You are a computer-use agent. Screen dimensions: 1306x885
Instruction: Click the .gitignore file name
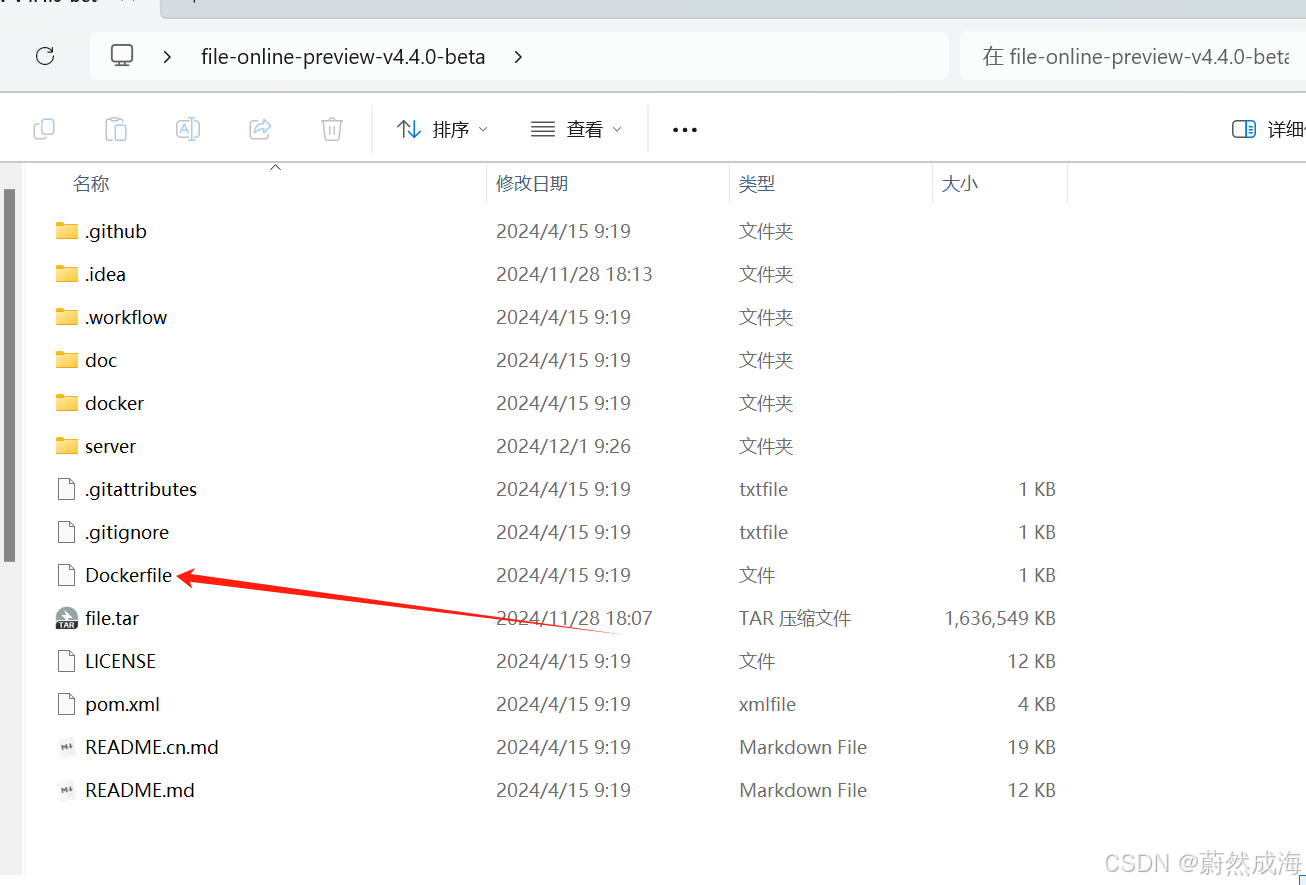point(127,532)
